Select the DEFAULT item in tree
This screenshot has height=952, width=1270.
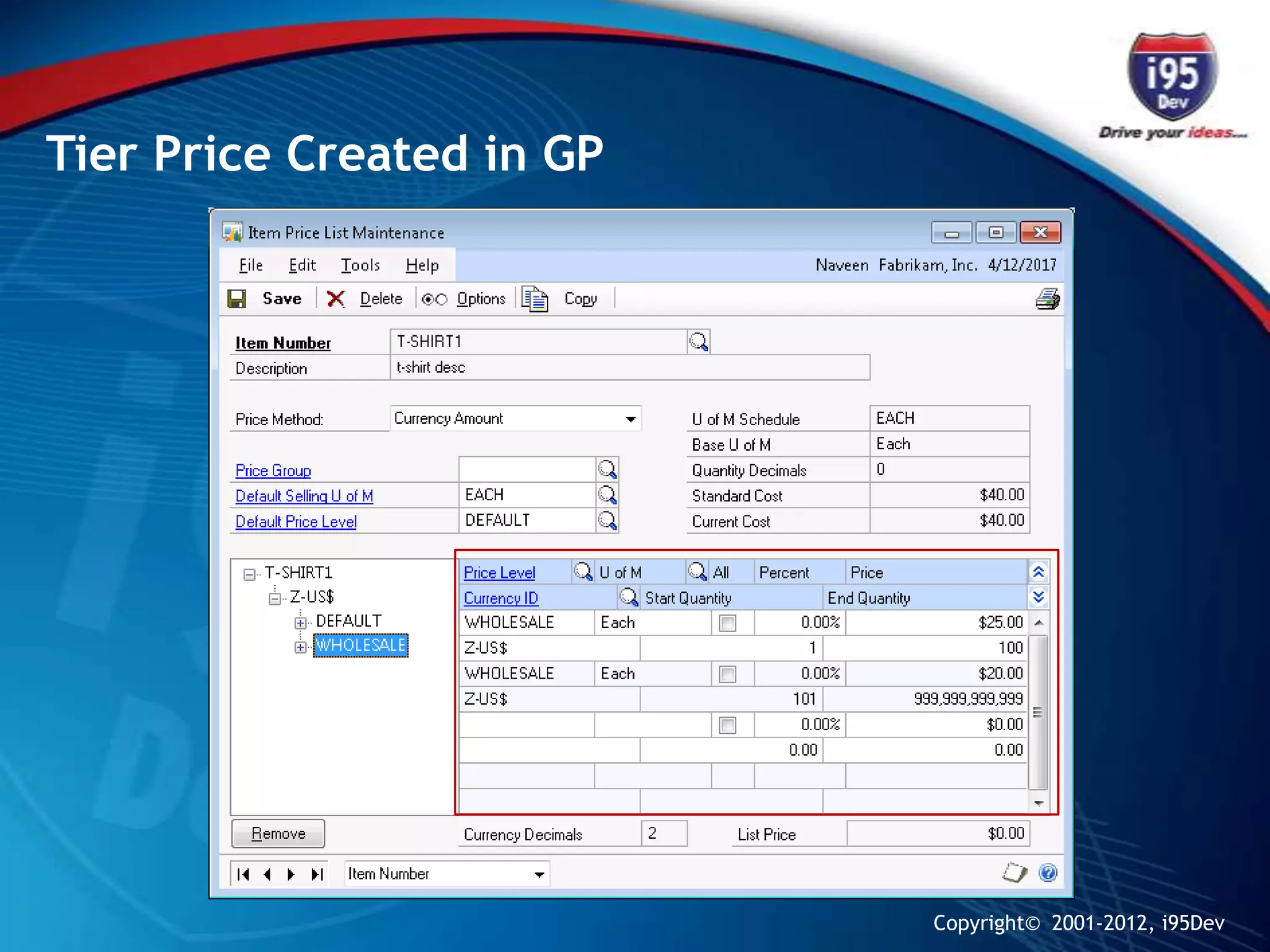coord(349,621)
